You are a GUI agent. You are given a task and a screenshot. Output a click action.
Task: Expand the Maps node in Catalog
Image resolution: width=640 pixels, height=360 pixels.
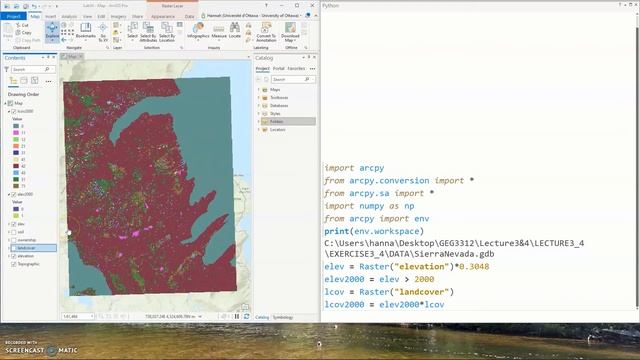258,89
